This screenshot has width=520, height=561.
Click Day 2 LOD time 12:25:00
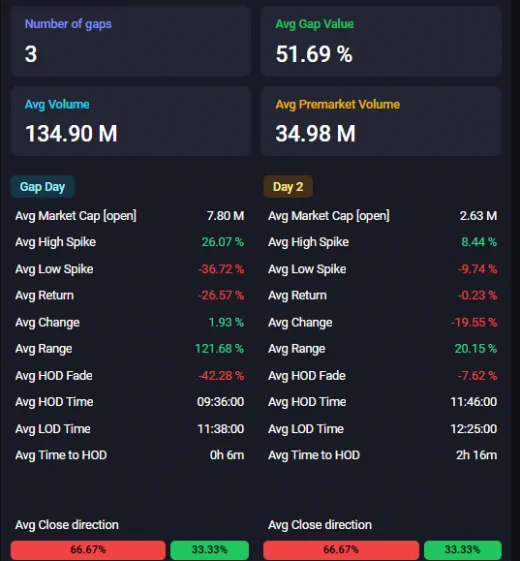click(474, 429)
